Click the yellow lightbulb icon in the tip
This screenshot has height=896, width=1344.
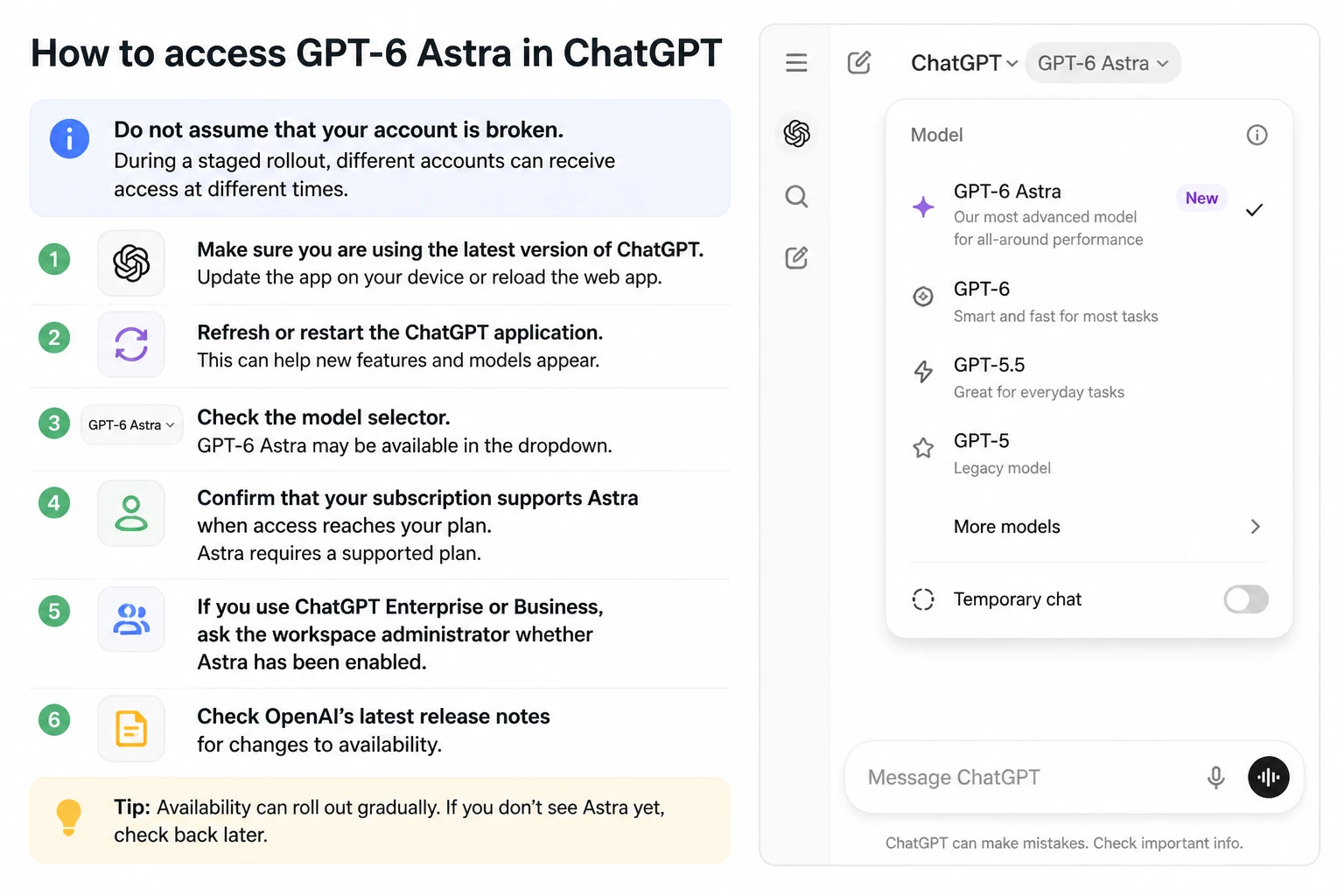click(69, 817)
